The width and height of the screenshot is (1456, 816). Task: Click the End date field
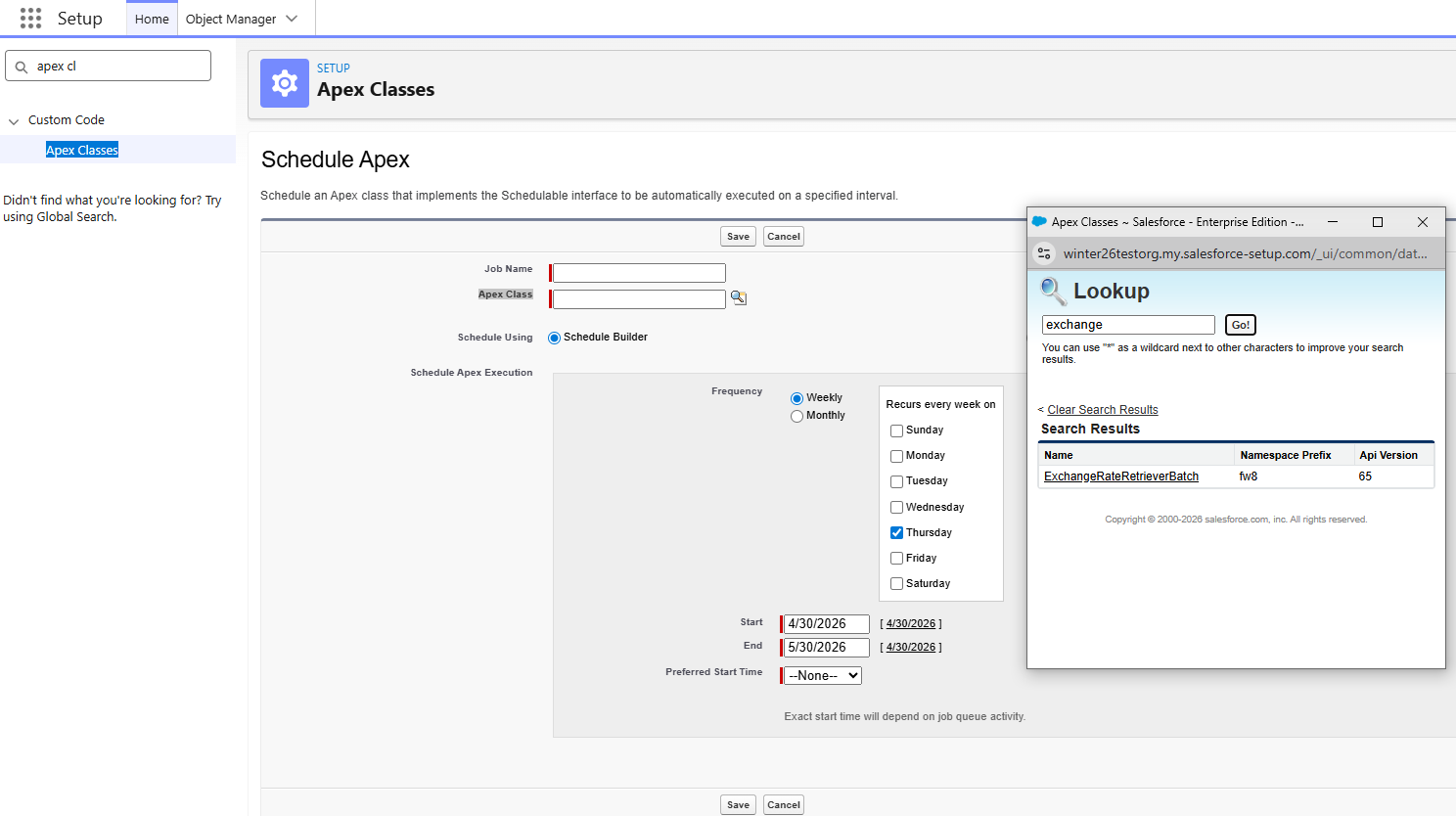[827, 648]
